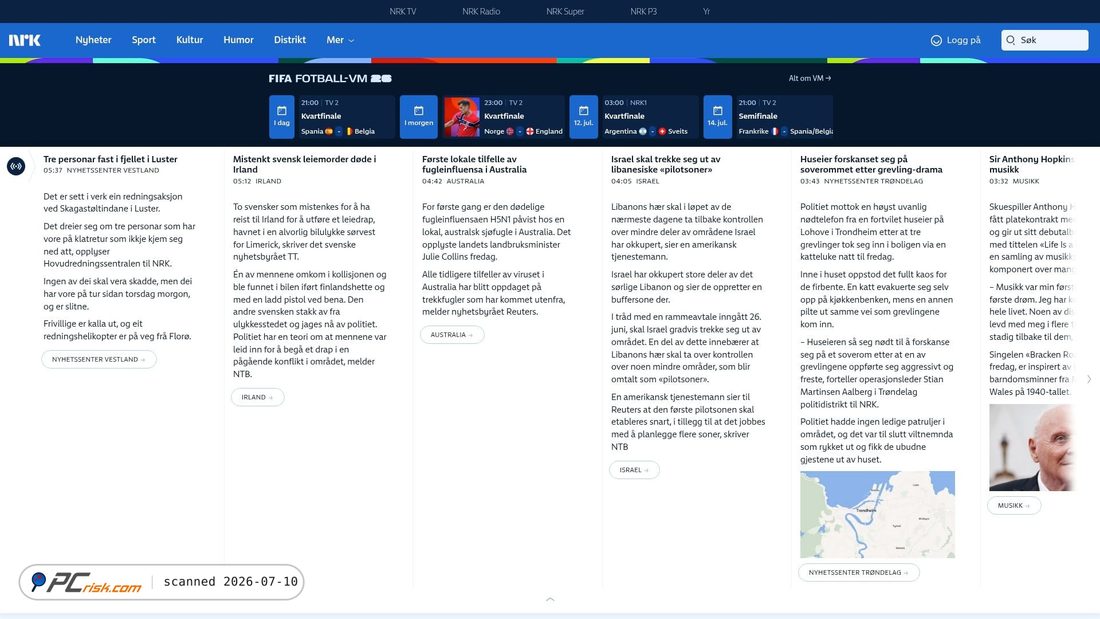Open NRK TV link
This screenshot has width=1100, height=619.
click(403, 11)
